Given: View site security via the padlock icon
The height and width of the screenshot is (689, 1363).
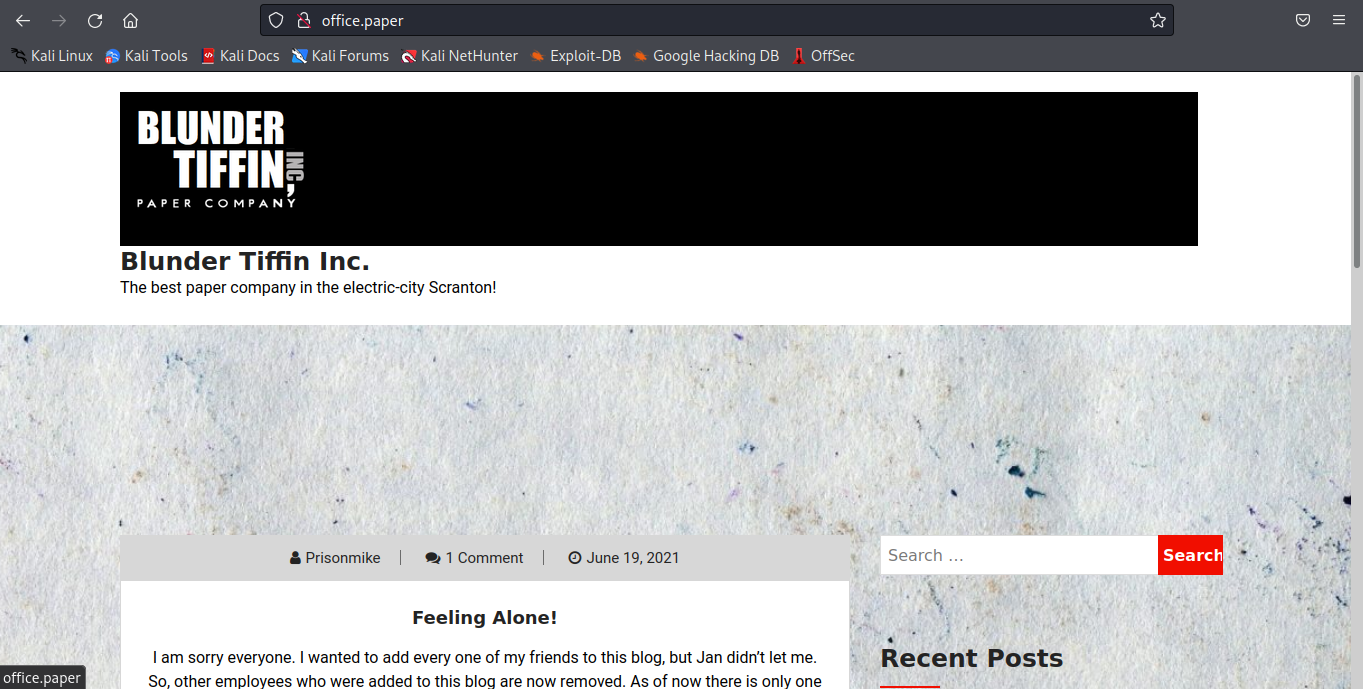Looking at the screenshot, I should (303, 20).
